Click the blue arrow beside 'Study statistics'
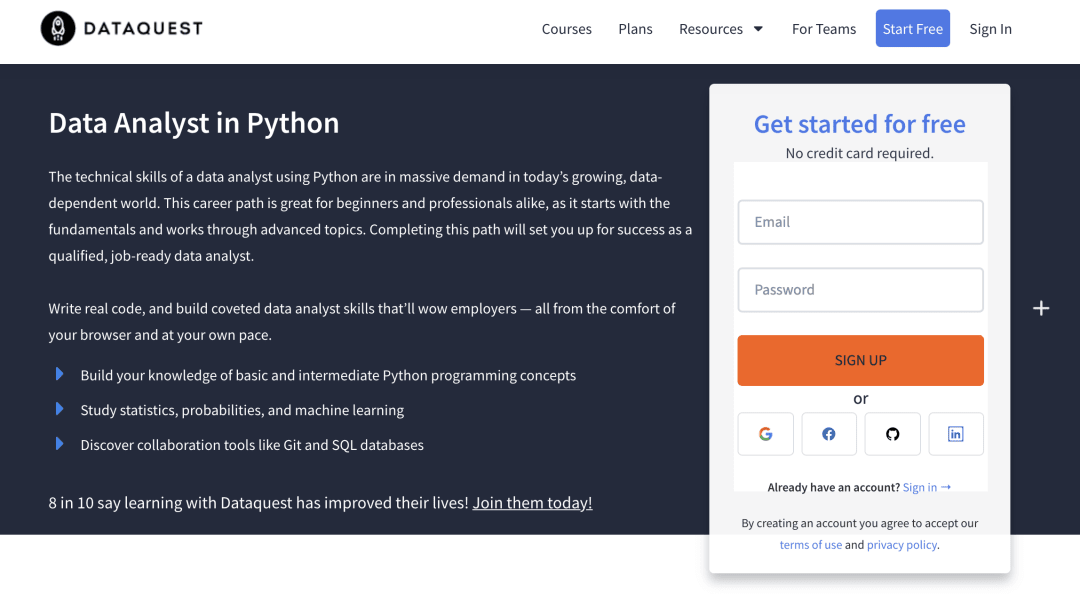 (x=59, y=409)
